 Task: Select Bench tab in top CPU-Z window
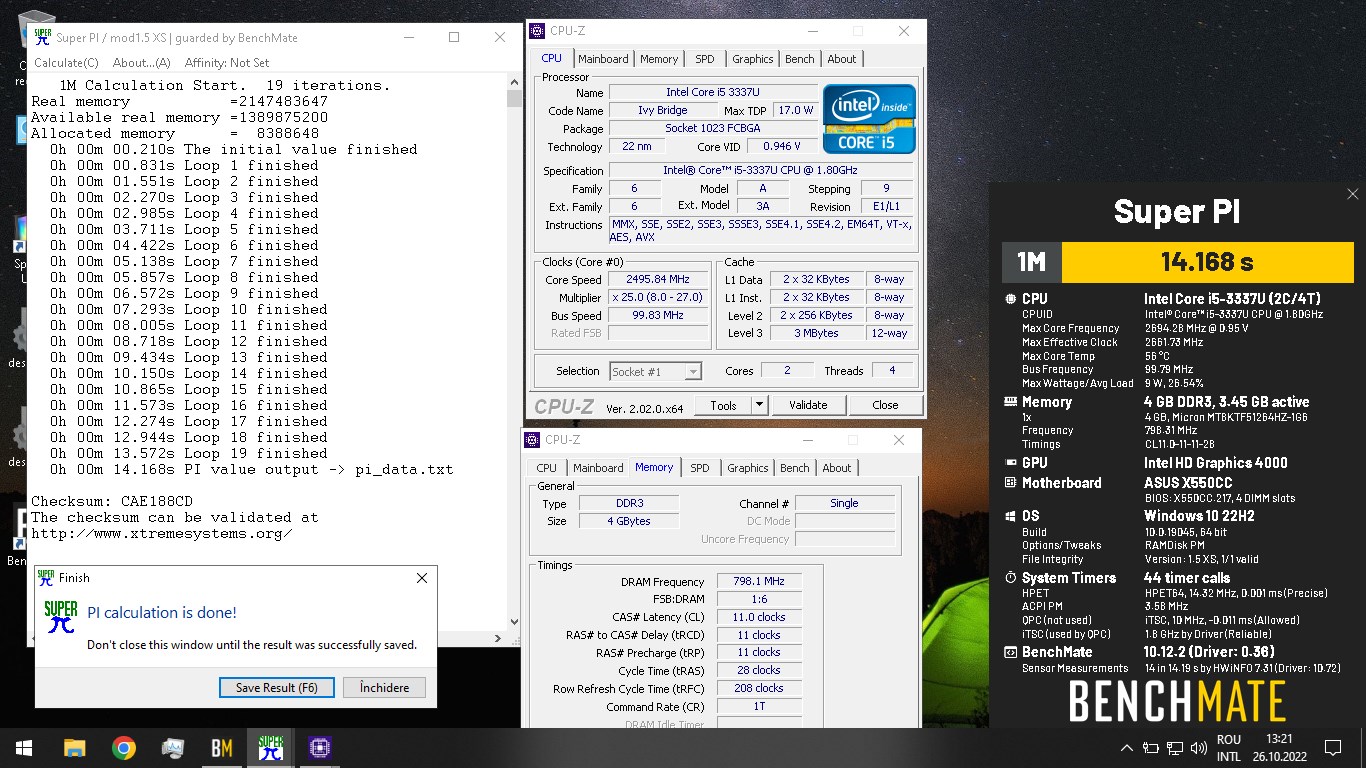[x=799, y=59]
